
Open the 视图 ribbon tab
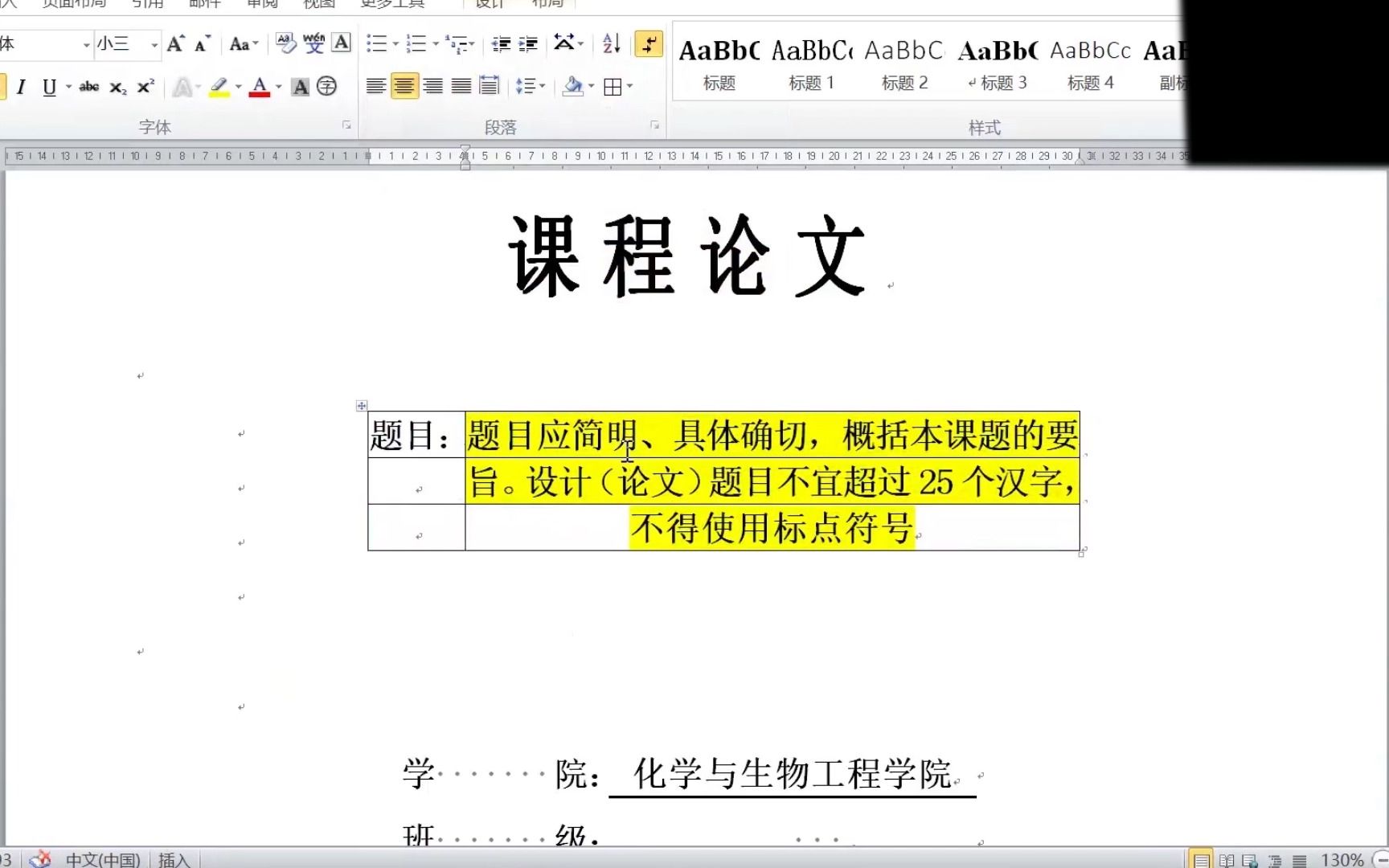tap(318, 4)
